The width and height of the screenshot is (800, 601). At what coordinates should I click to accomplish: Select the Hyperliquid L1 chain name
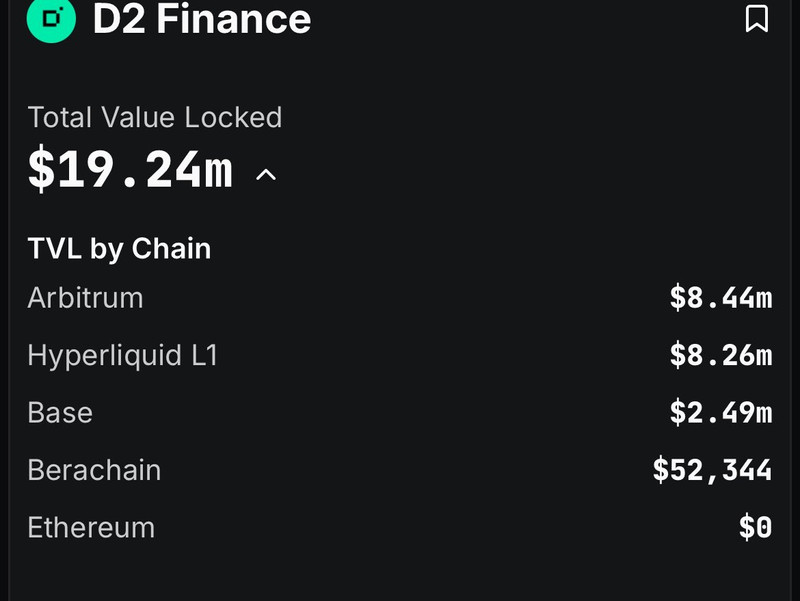click(x=122, y=355)
